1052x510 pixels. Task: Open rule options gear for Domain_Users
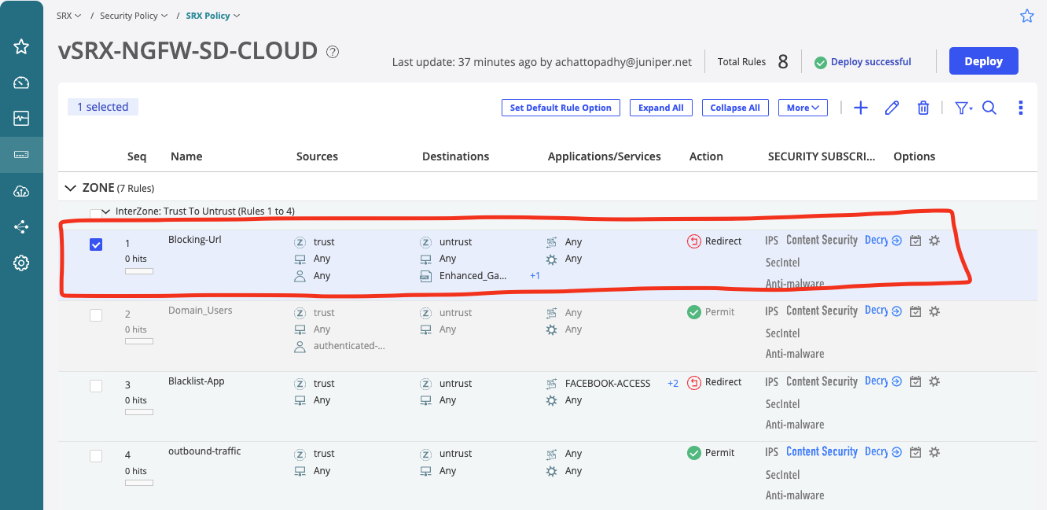click(x=934, y=311)
